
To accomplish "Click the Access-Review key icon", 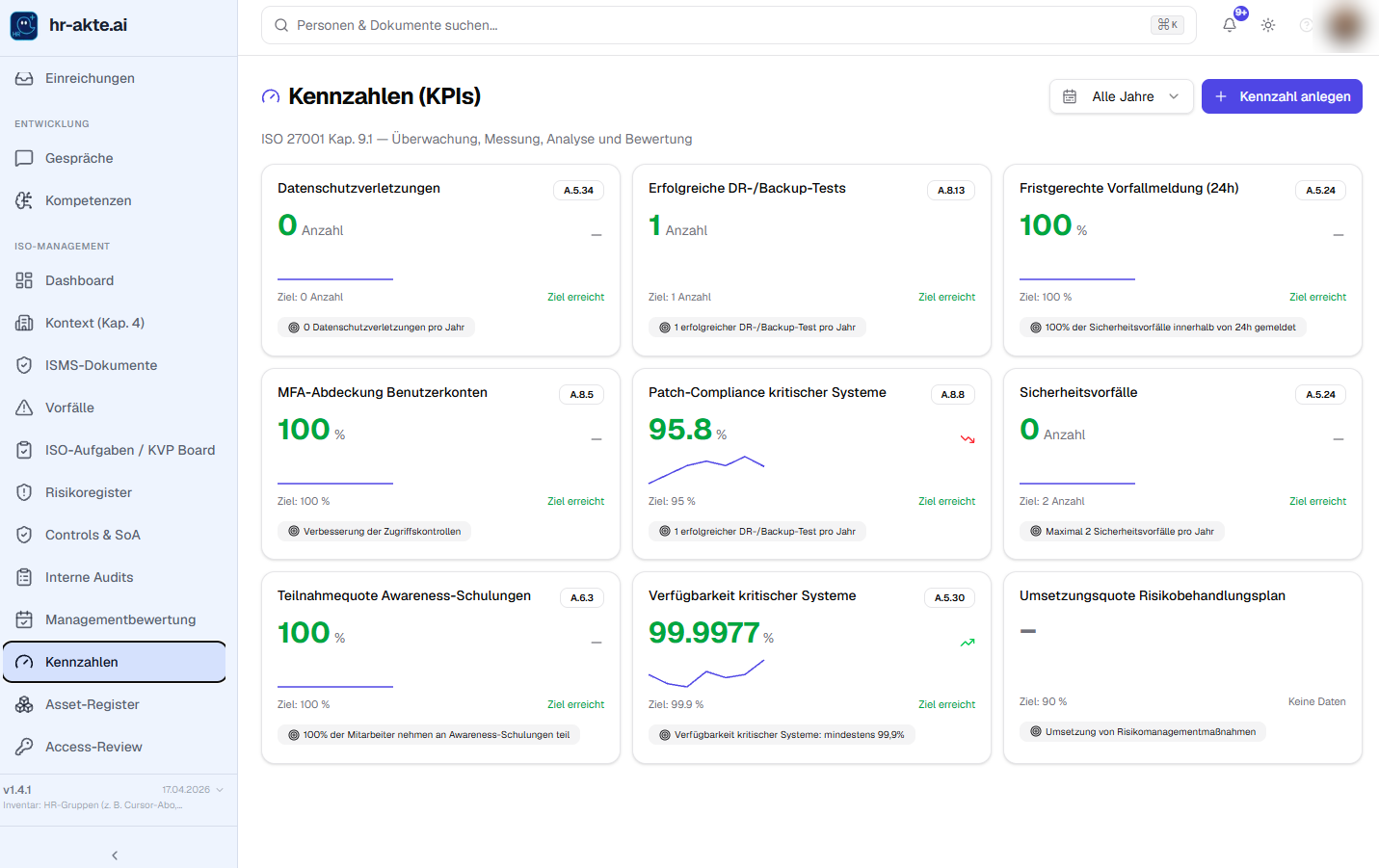I will click(x=24, y=747).
